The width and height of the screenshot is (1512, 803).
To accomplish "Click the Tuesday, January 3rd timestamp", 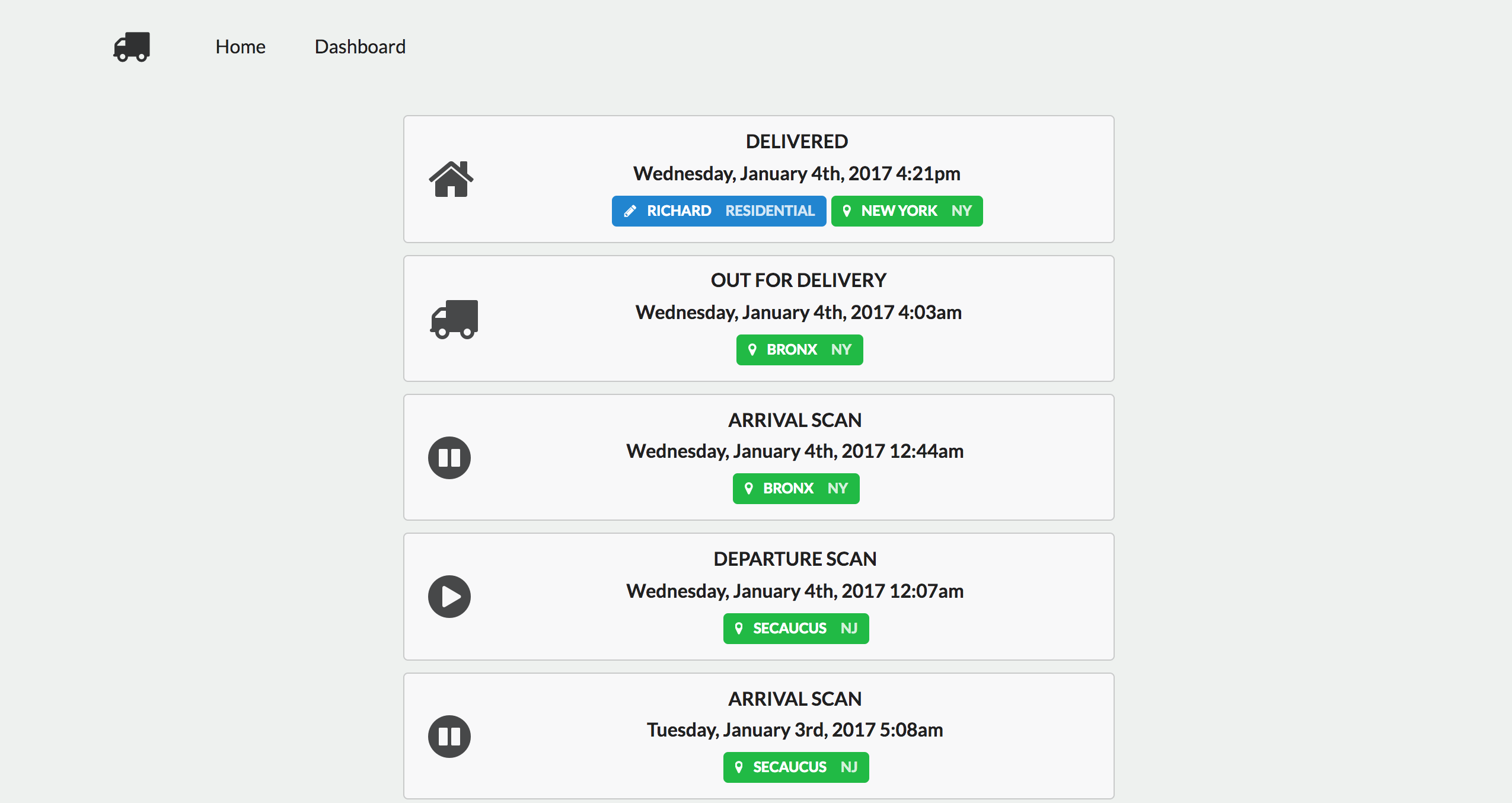I will [795, 730].
